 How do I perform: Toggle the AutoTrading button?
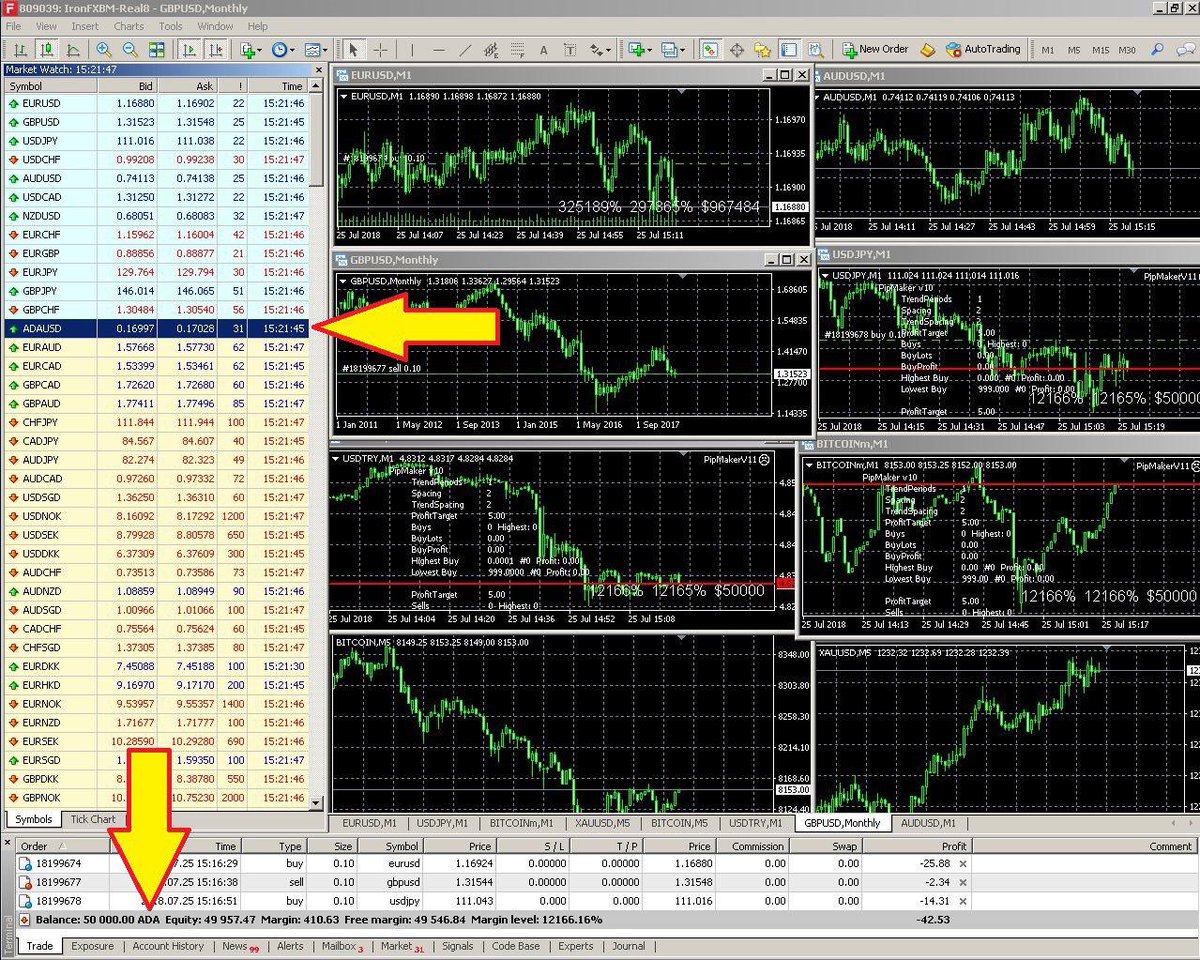[979, 49]
